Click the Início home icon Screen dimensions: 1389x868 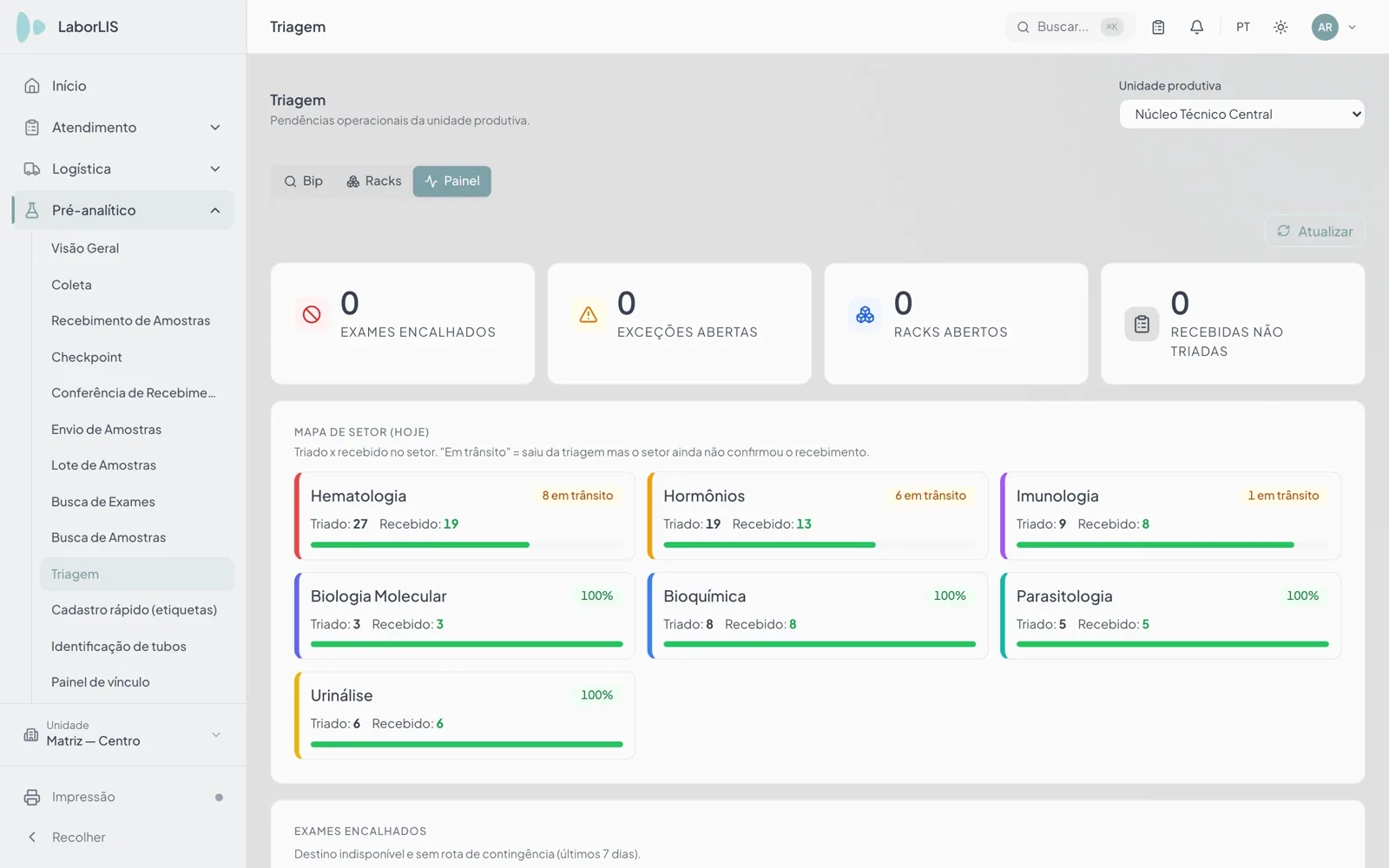pyautogui.click(x=32, y=86)
